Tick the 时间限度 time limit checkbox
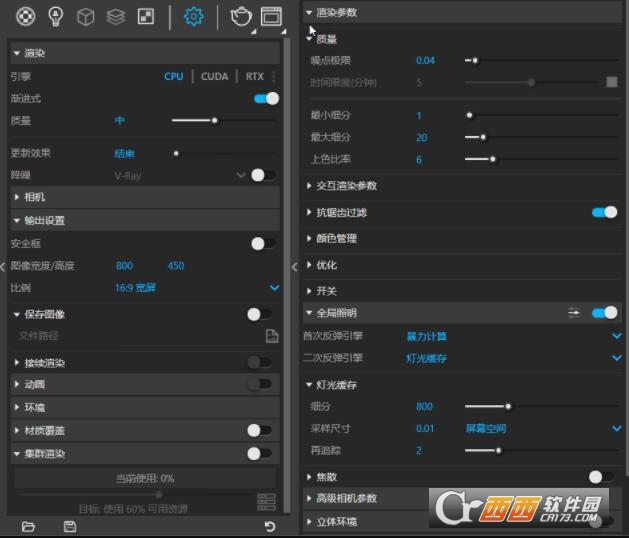 click(x=612, y=82)
